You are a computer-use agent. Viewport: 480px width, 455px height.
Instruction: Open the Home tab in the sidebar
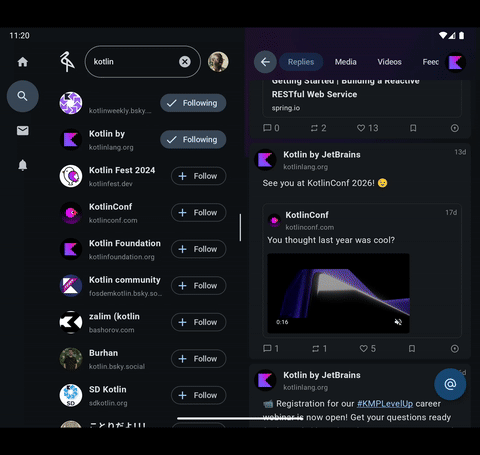click(23, 62)
